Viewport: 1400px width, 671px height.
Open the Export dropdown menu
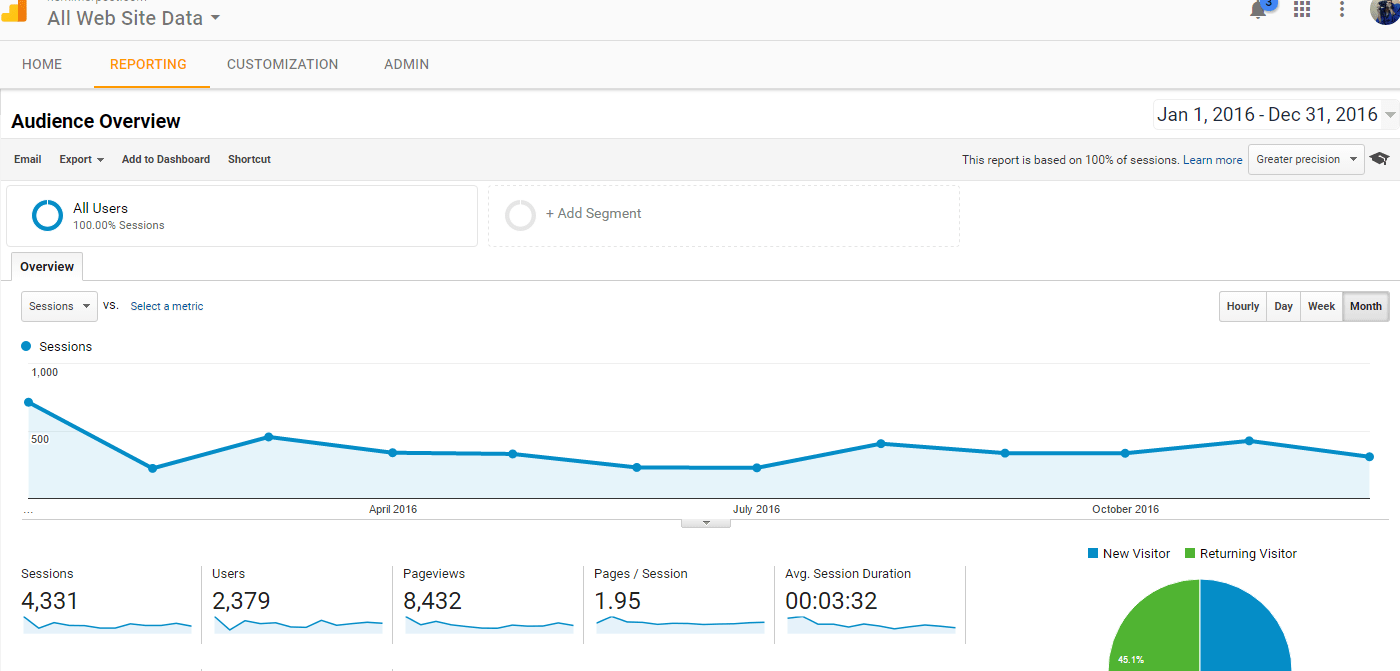[81, 159]
